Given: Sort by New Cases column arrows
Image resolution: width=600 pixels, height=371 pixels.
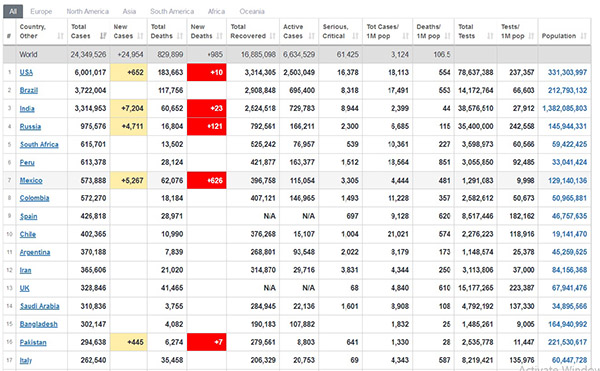Looking at the screenshot, I should pos(140,36).
